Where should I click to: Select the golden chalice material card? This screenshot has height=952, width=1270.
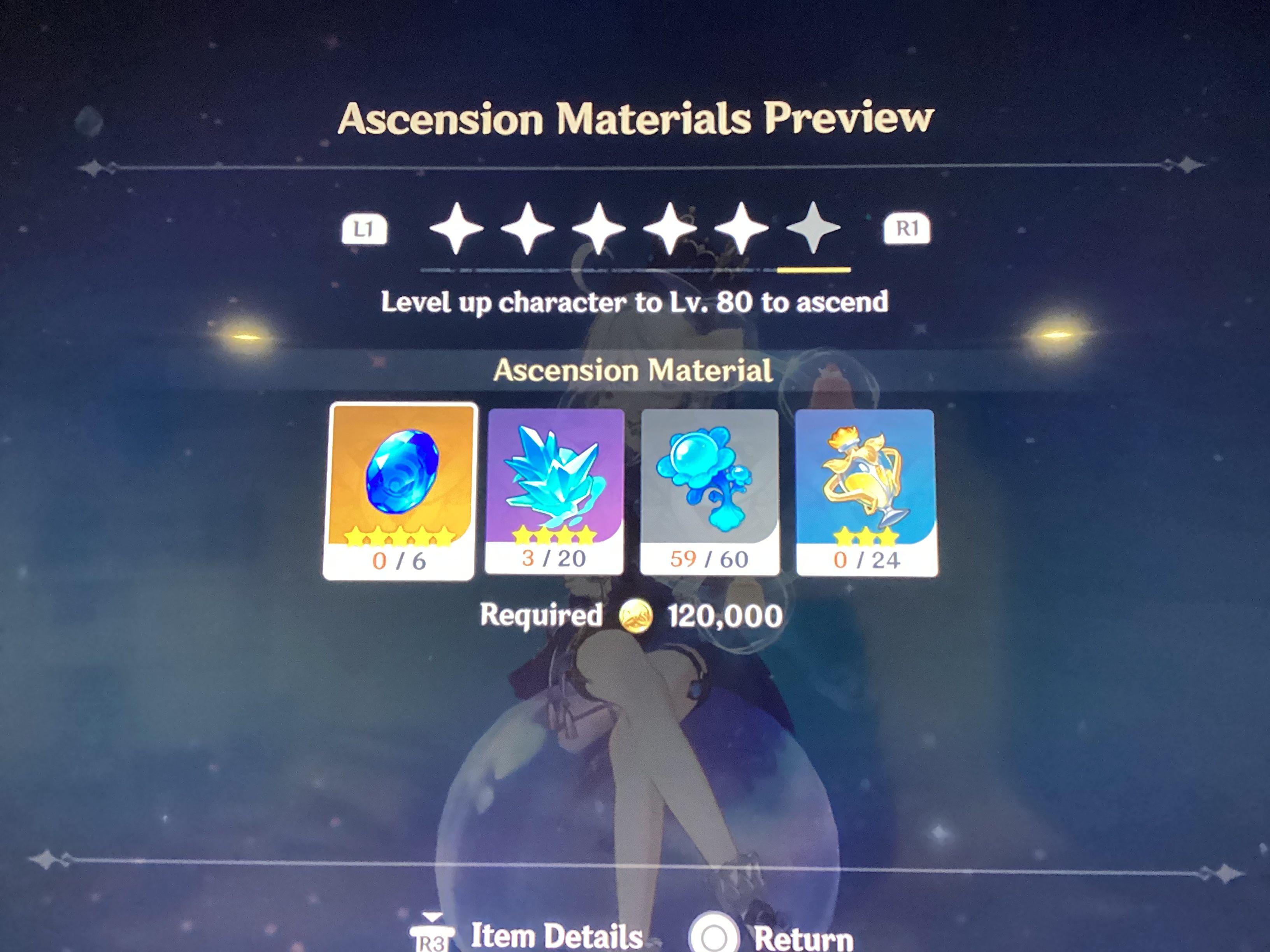click(867, 492)
